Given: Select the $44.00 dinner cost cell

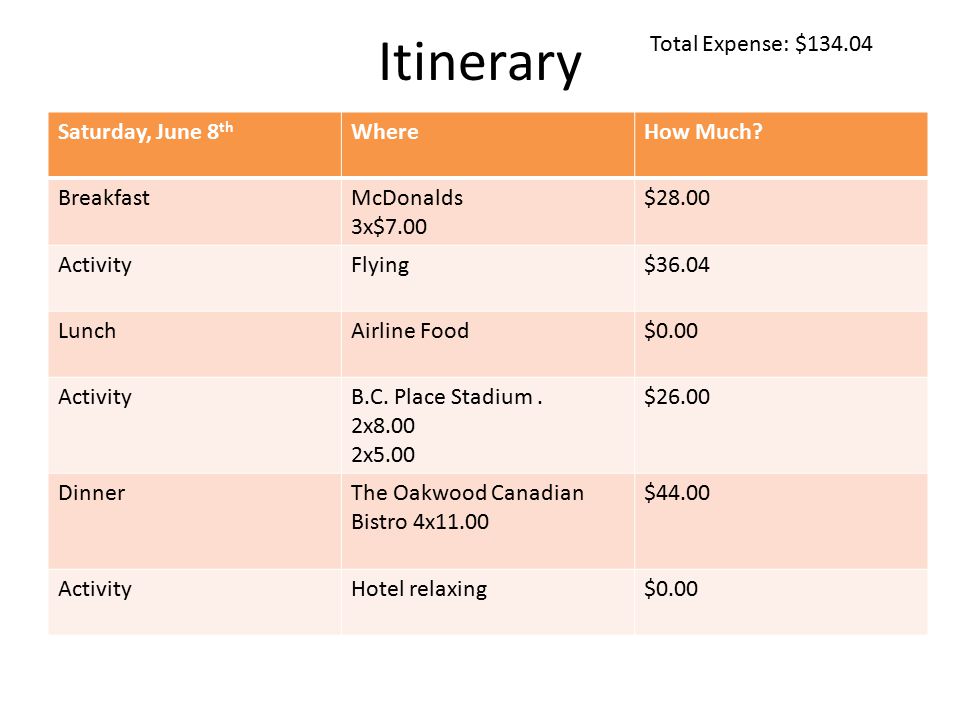Looking at the screenshot, I should click(781, 521).
